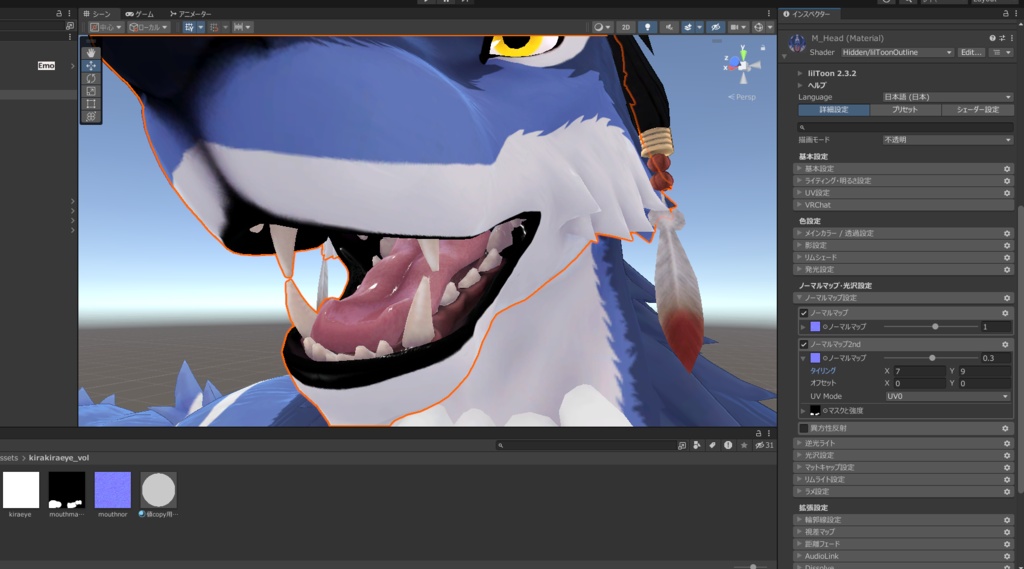Click タイリング X field value 7
1024x569 pixels.
point(920,371)
